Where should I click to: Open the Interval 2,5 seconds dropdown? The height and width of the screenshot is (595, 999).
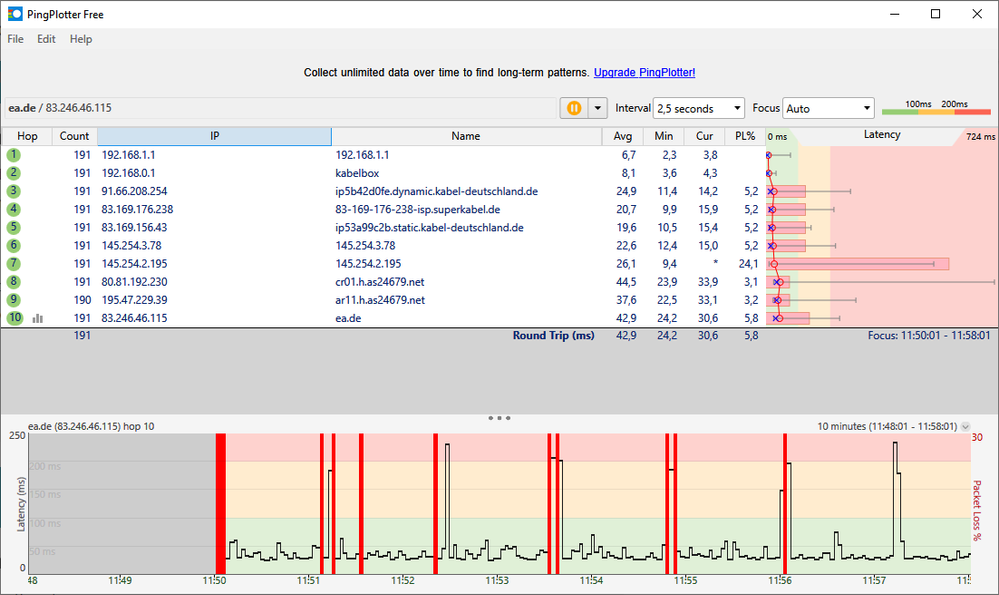pos(698,108)
